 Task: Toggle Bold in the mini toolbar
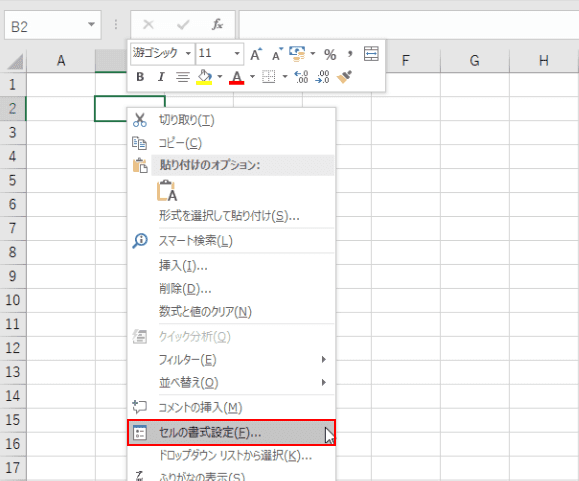click(x=140, y=77)
